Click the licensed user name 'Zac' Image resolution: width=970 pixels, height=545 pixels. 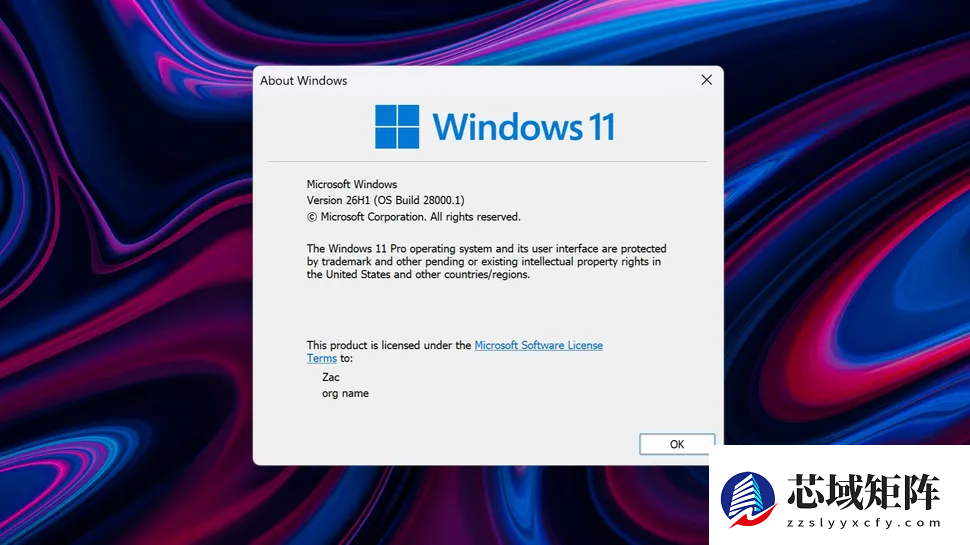coord(330,377)
